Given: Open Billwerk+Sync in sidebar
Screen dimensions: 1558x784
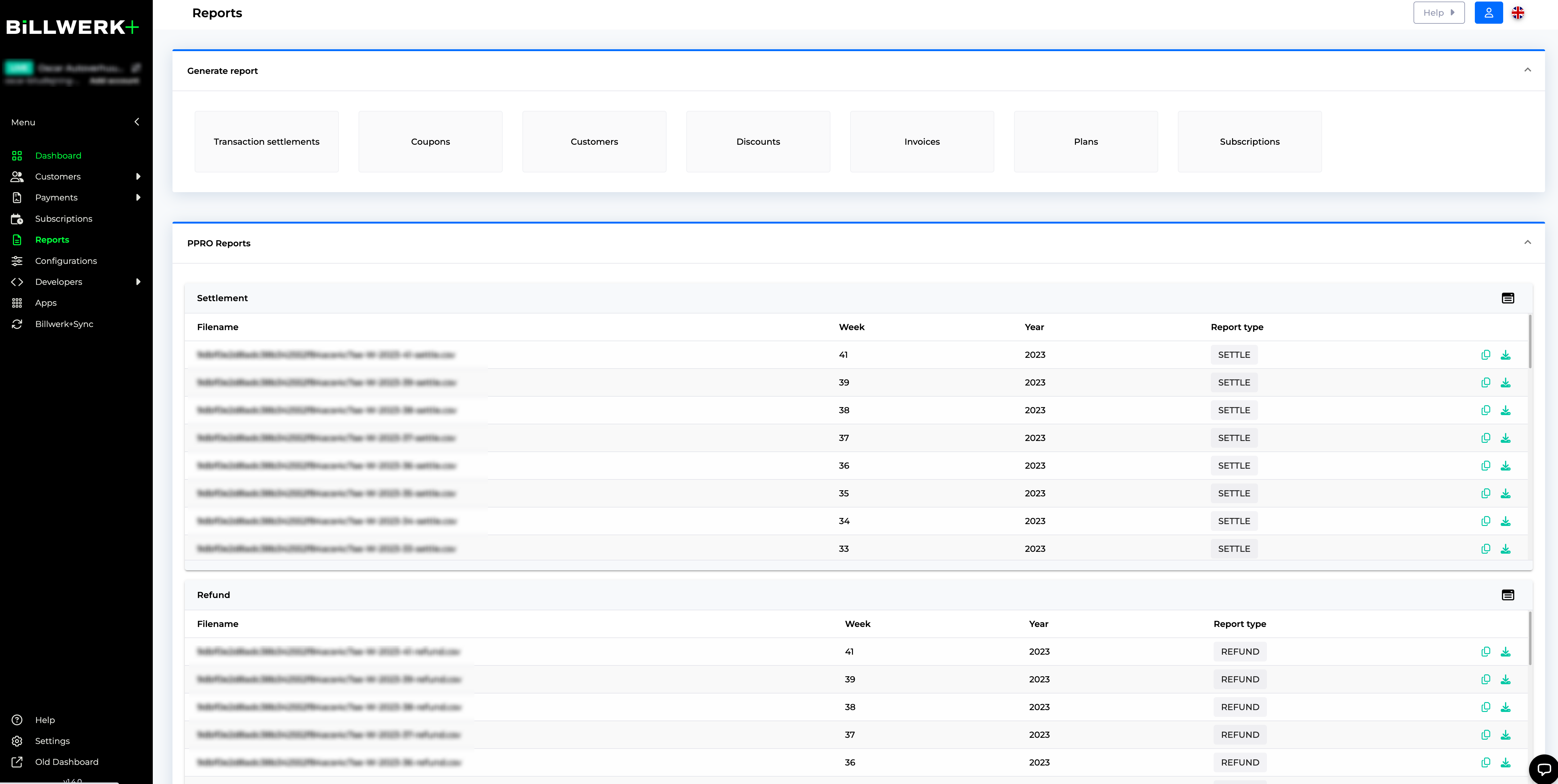Looking at the screenshot, I should [x=64, y=324].
